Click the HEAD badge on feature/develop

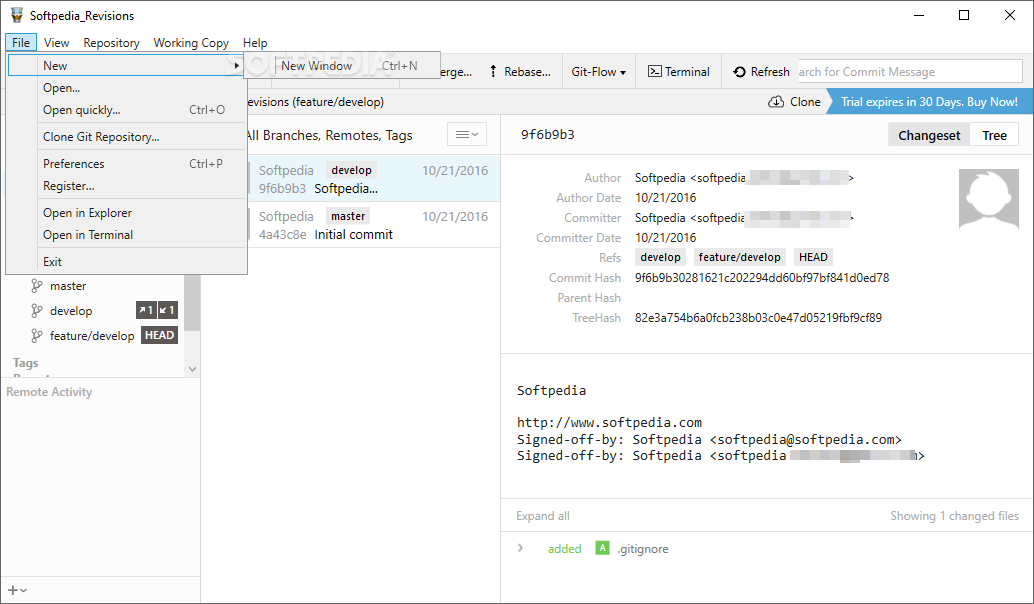tap(160, 335)
